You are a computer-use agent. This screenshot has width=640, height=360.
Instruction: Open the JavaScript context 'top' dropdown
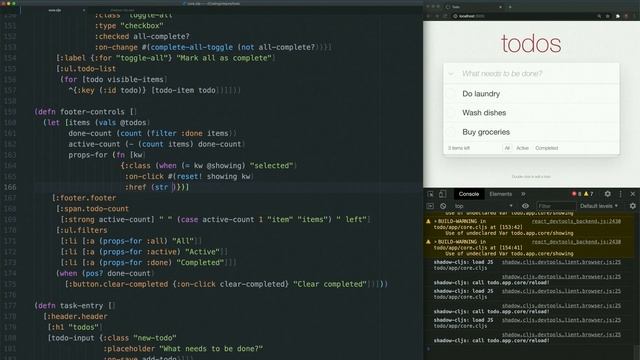483,206
